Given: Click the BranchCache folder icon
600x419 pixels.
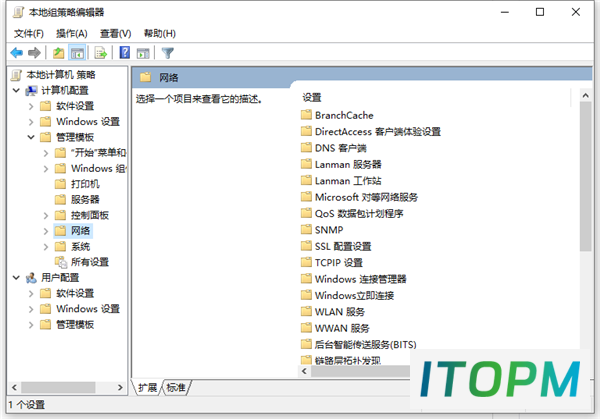Looking at the screenshot, I should (306, 115).
